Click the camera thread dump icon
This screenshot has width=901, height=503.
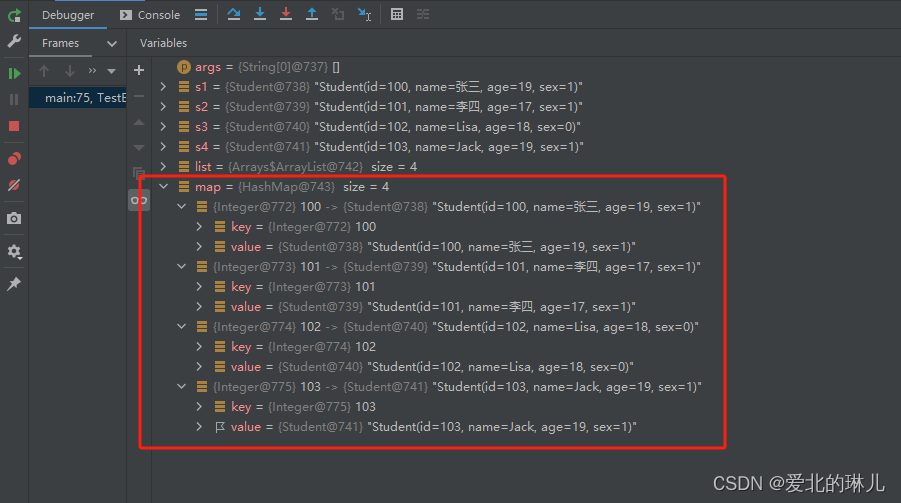point(14,218)
